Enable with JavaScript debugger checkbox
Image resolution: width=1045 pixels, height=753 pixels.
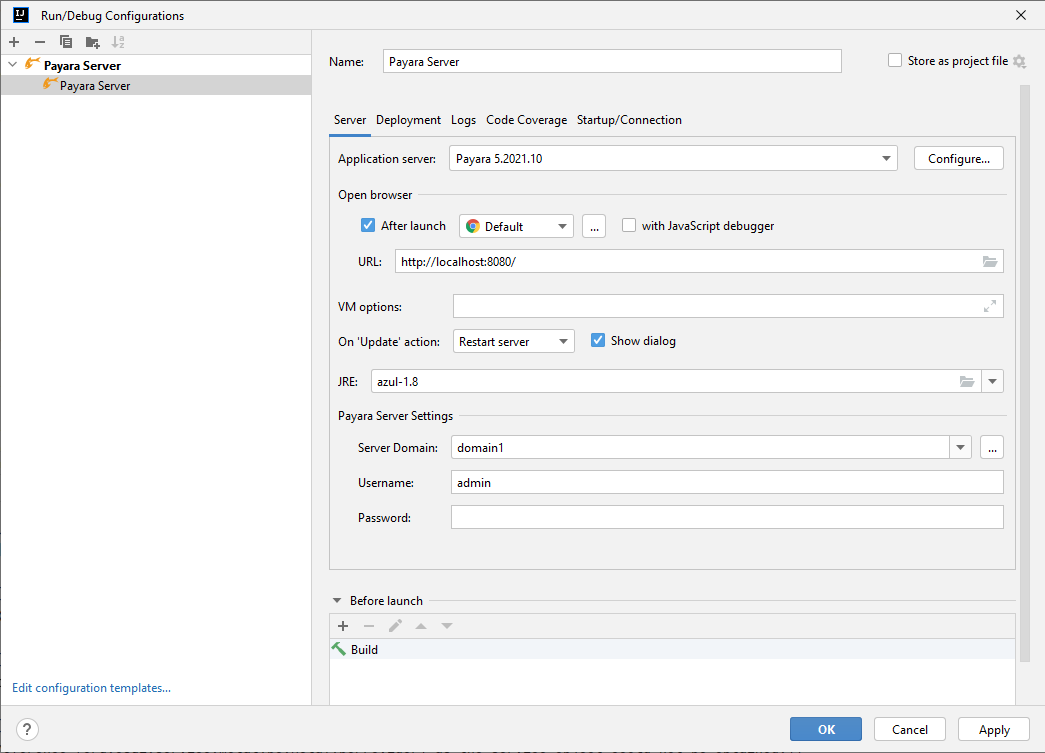[629, 226]
